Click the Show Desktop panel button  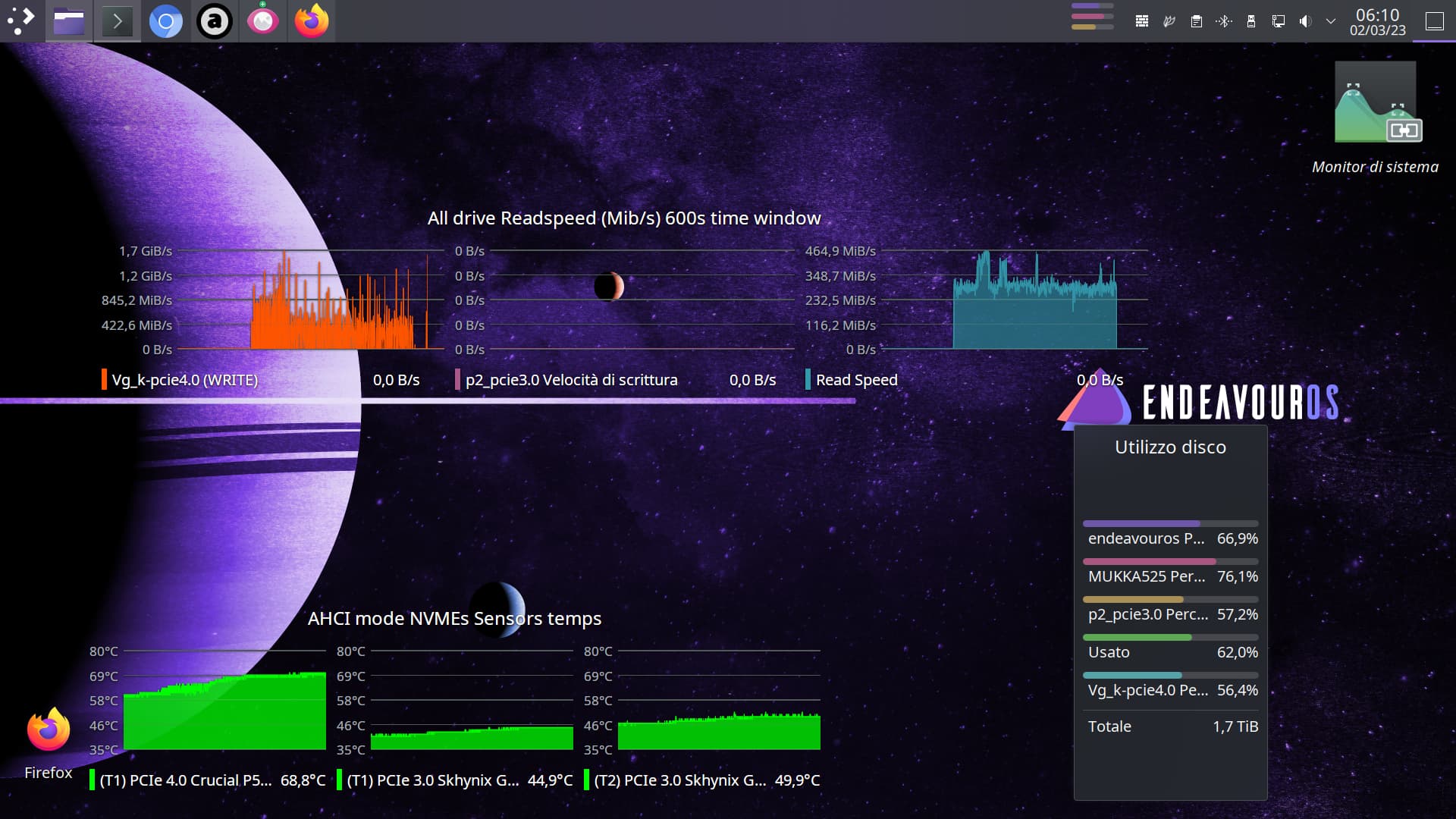pyautogui.click(x=1434, y=21)
